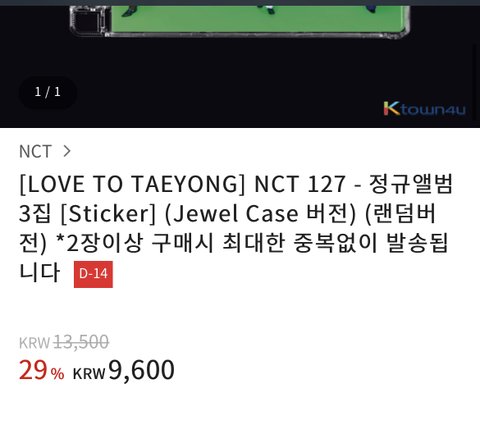Image resolution: width=480 pixels, height=425 pixels.
Task: Click the gray KRW label before 13,500
Action: point(35,343)
